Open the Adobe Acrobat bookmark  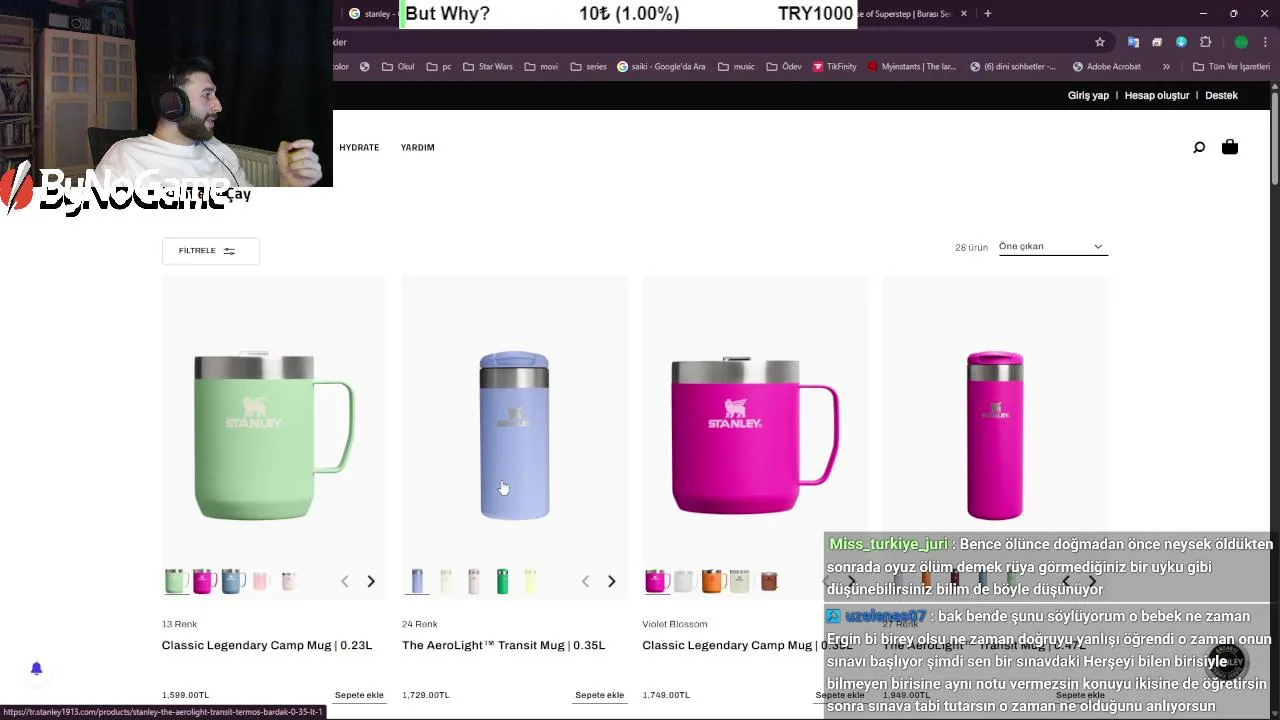[1106, 67]
